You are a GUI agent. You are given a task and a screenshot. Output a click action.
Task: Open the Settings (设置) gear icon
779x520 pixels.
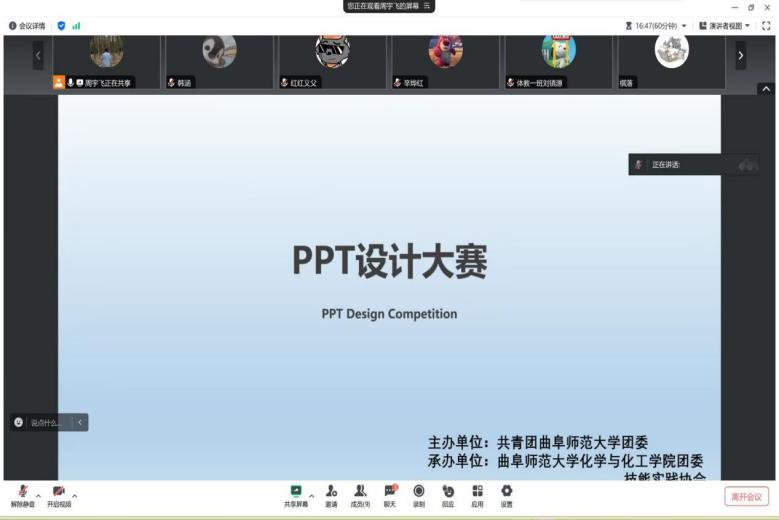pos(506,492)
